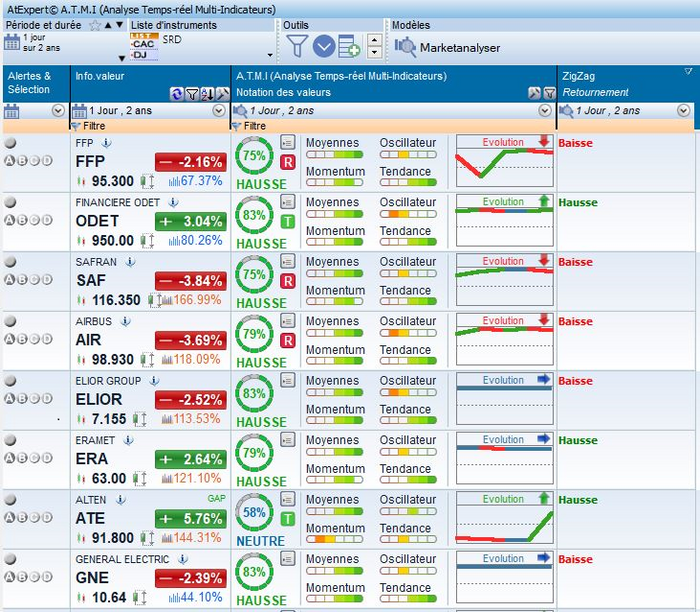Screen dimensions: 700x612
Task: Select list D for the ELIOR row
Action: click(x=47, y=398)
